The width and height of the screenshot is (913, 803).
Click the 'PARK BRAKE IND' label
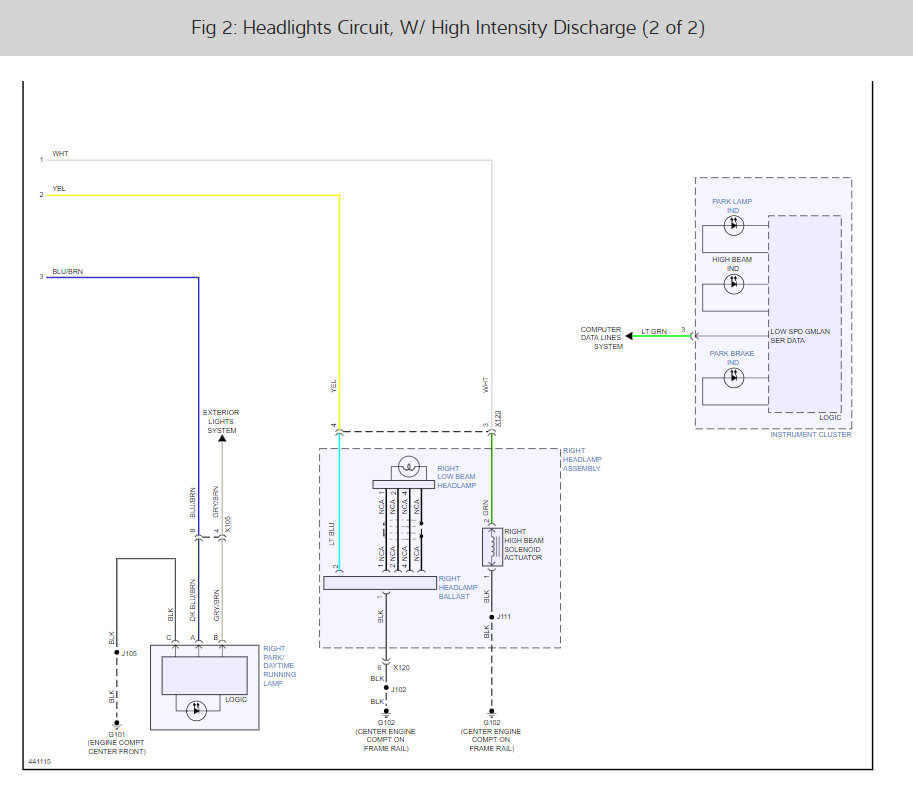pyautogui.click(x=732, y=358)
